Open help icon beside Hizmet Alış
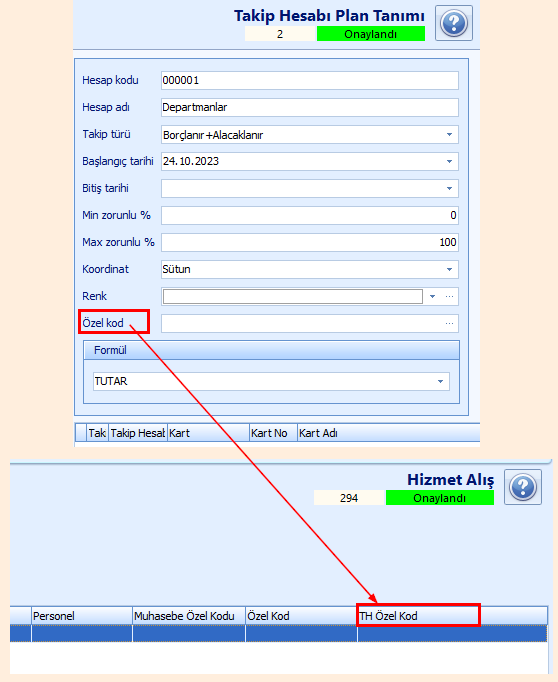 tap(523, 487)
